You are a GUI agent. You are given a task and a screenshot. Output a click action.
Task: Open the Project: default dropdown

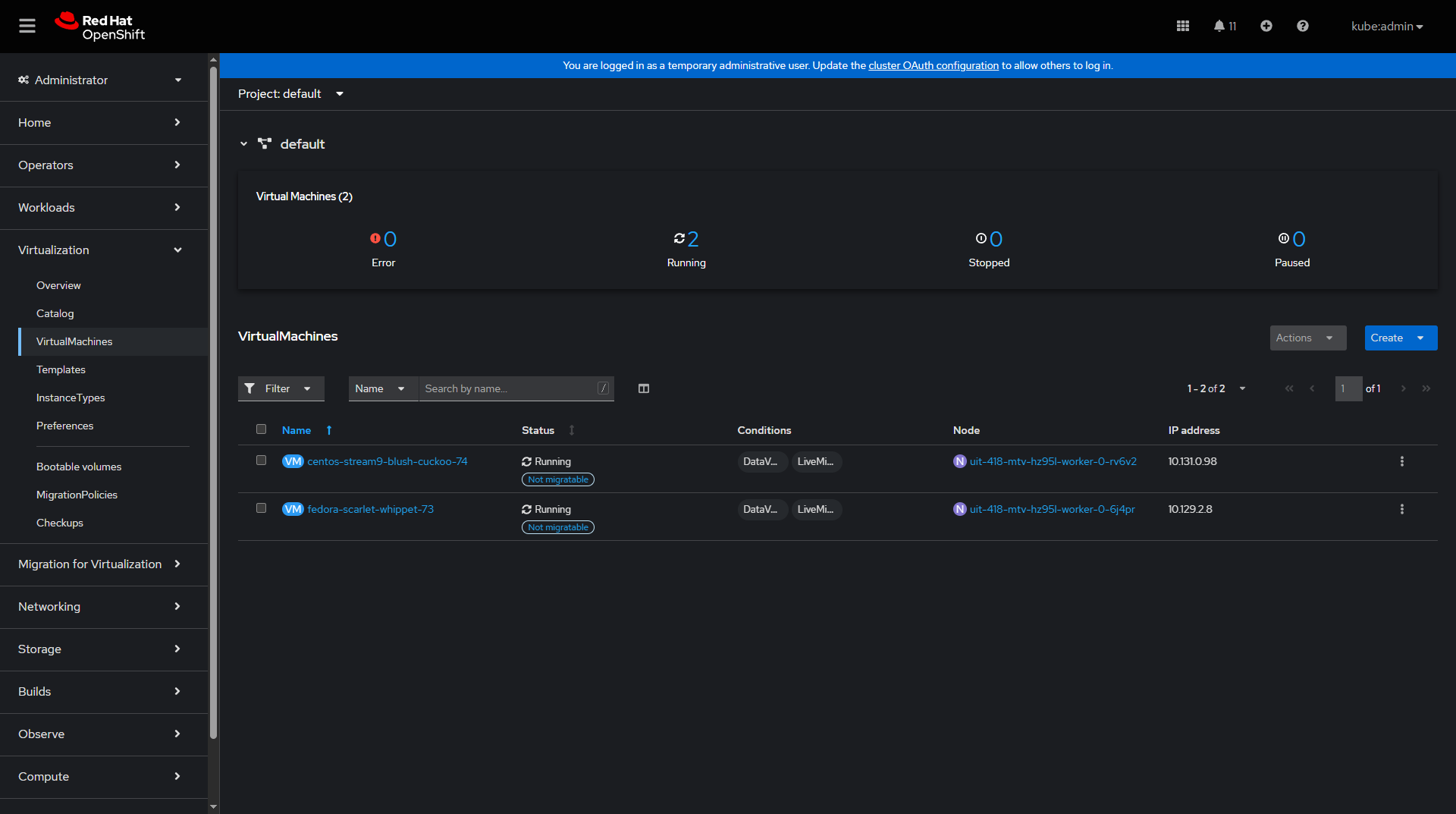click(x=291, y=93)
